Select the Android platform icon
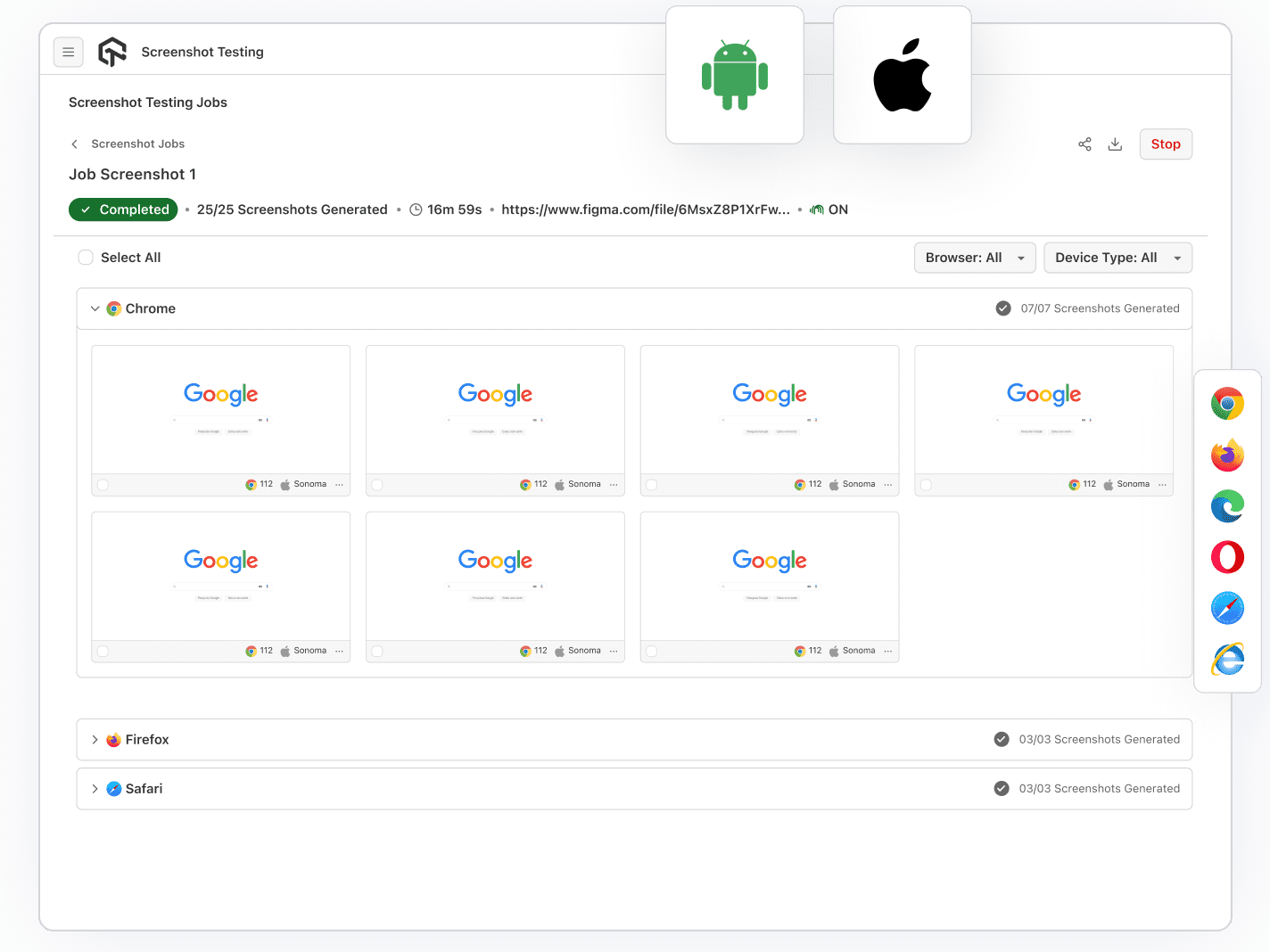1270x952 pixels. coord(734,75)
